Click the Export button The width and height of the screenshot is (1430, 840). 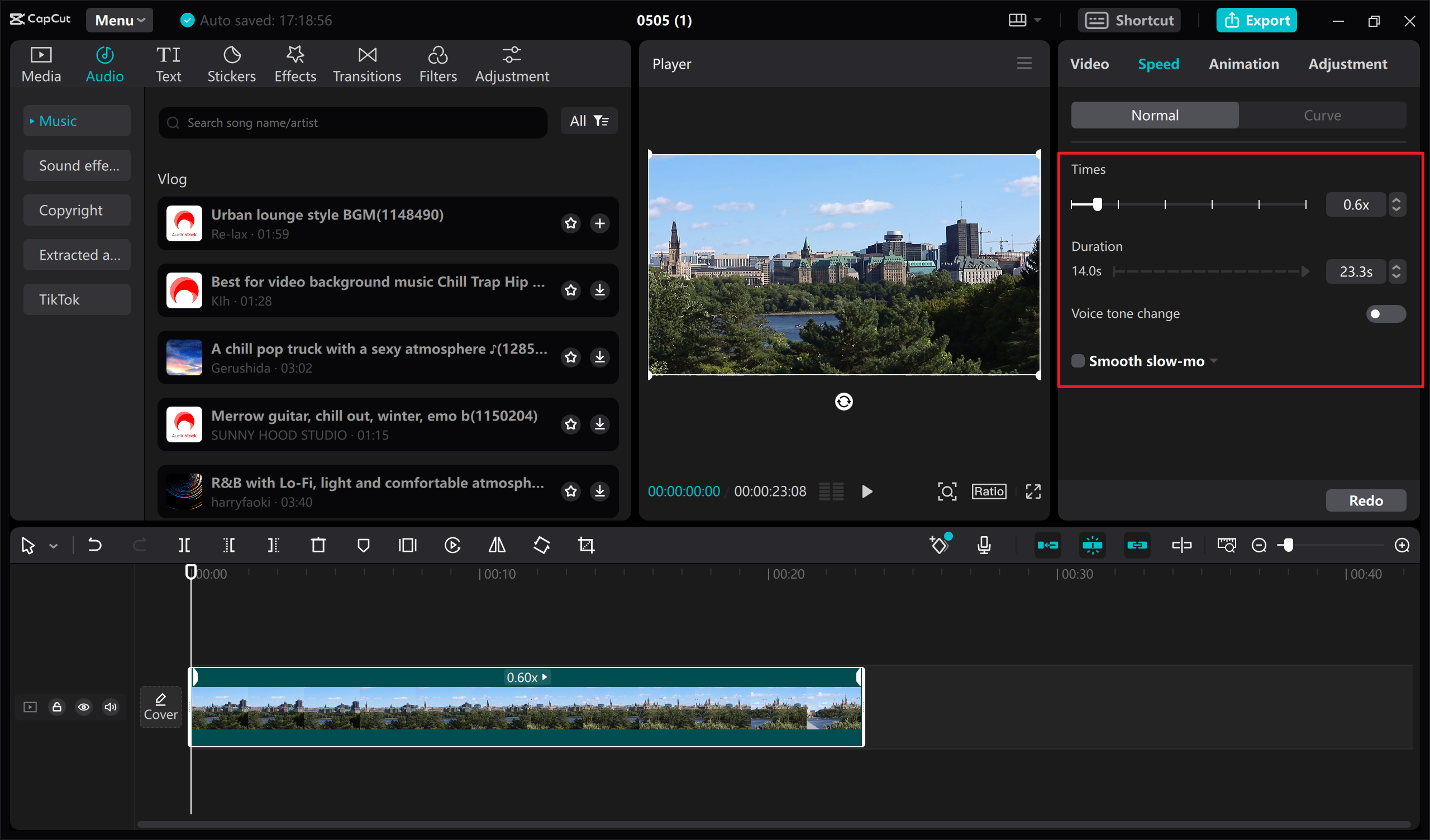click(x=1256, y=21)
